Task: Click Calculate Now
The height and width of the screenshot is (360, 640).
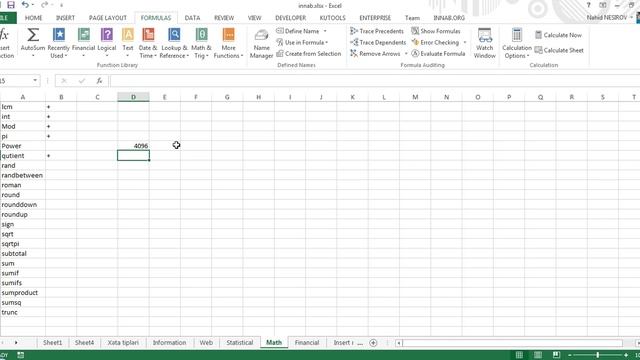Action: [x=558, y=35]
